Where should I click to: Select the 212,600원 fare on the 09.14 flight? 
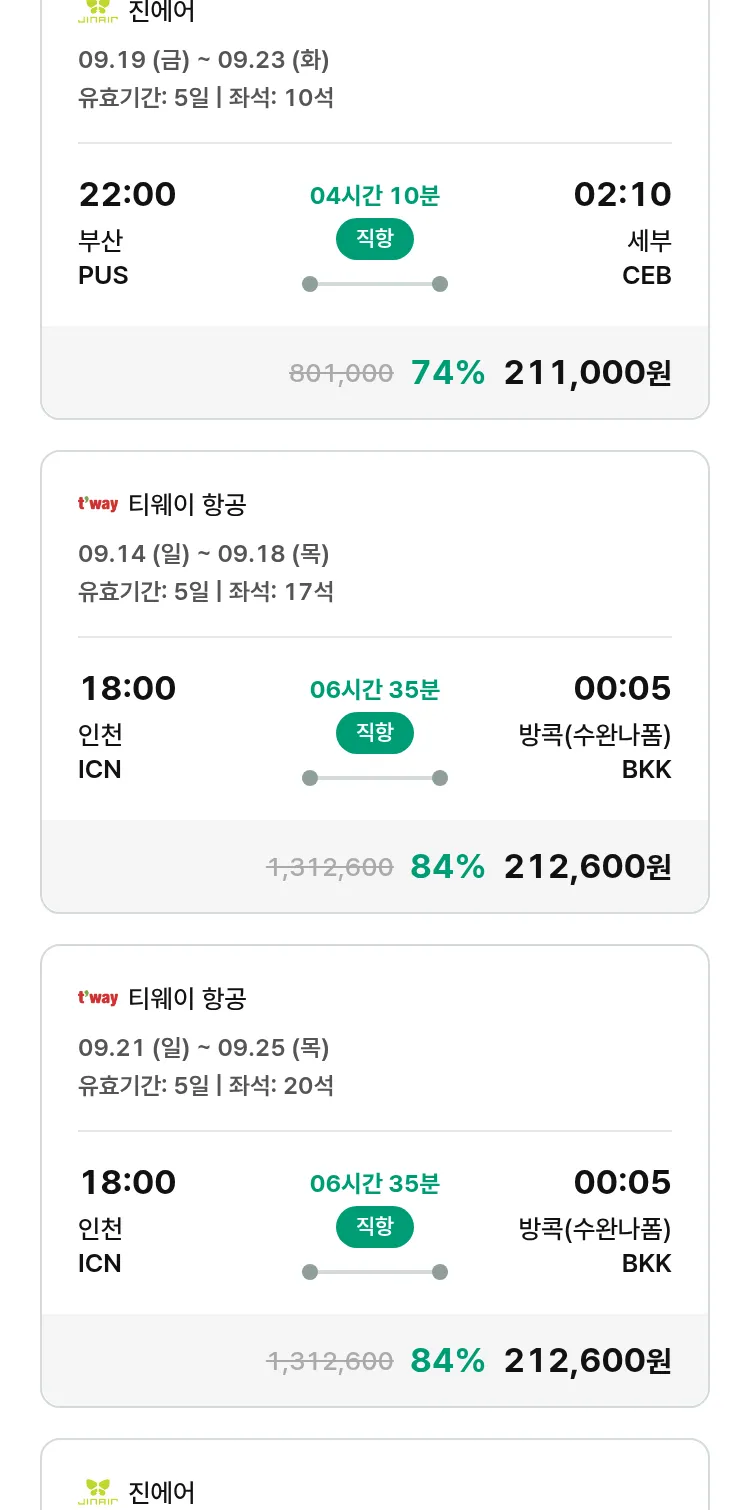(x=587, y=867)
